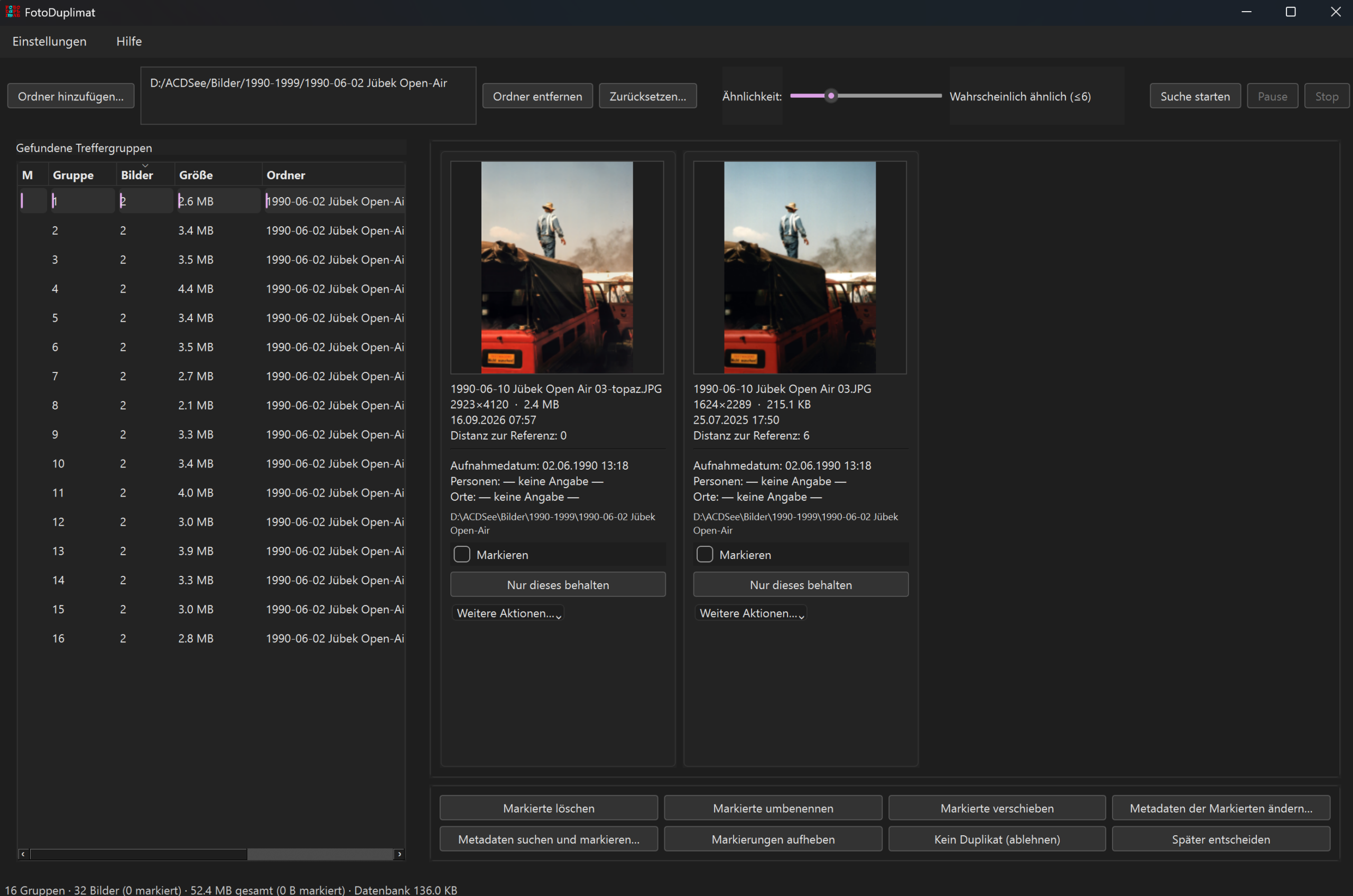Click Kein Duplikat (ablehnen)

[997, 839]
